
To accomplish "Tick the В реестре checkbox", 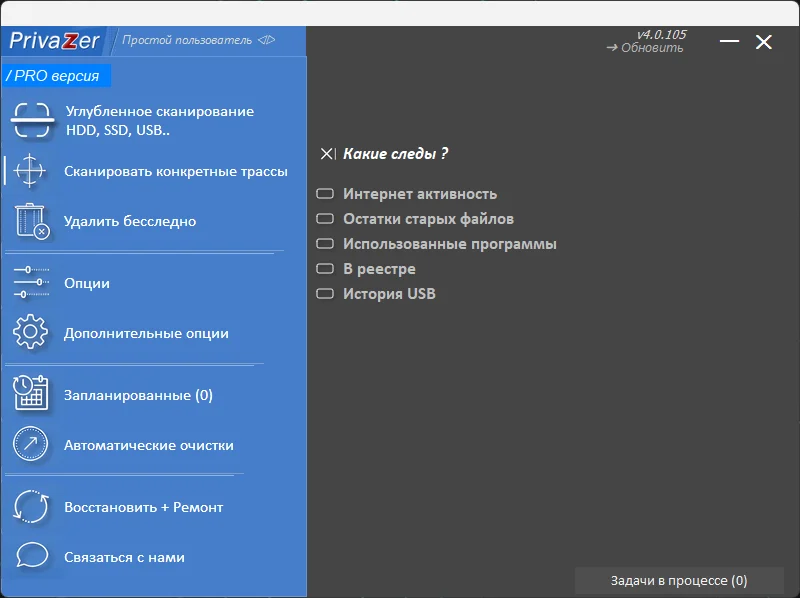I will [x=325, y=269].
